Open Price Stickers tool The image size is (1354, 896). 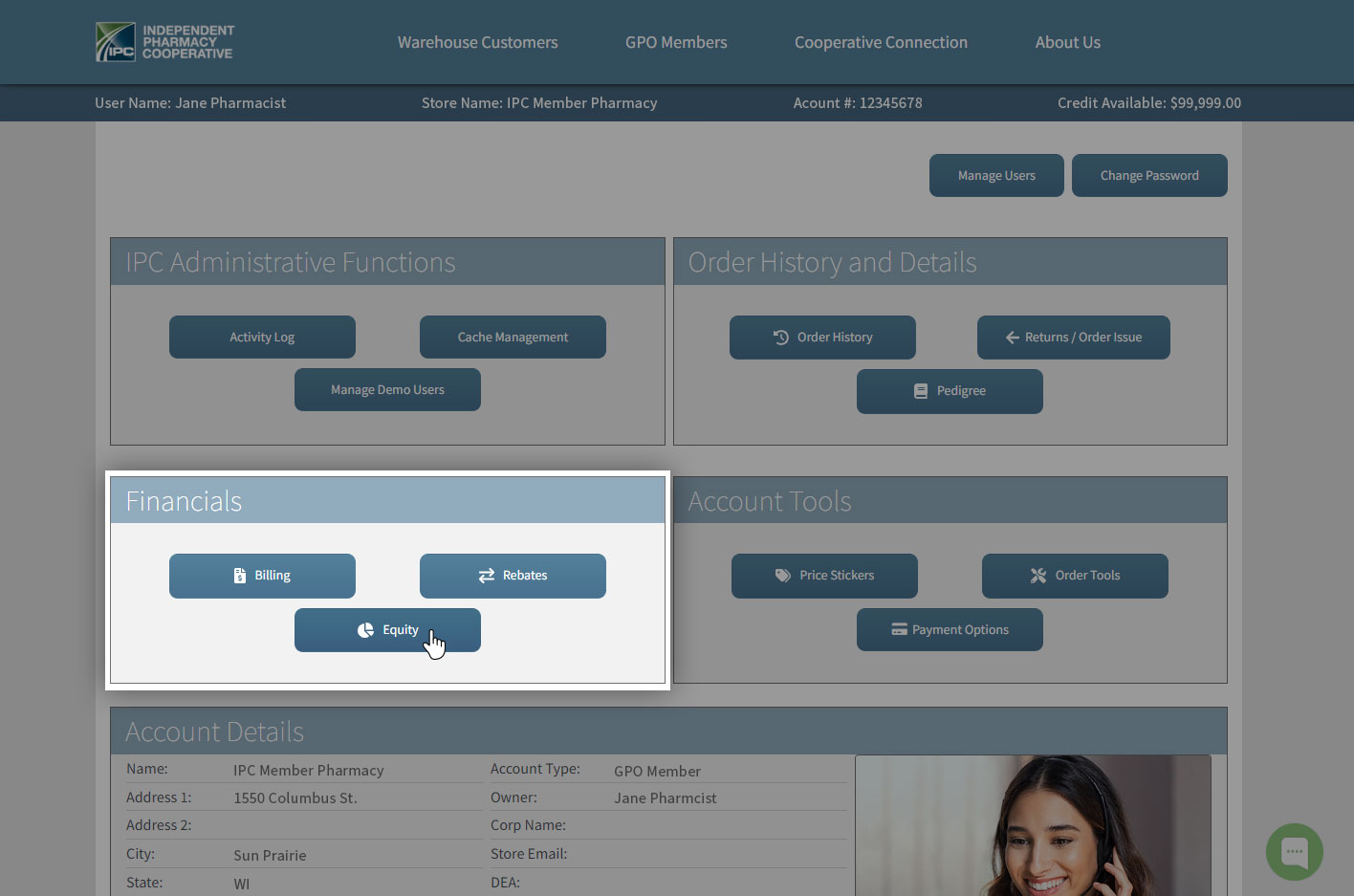click(x=824, y=576)
